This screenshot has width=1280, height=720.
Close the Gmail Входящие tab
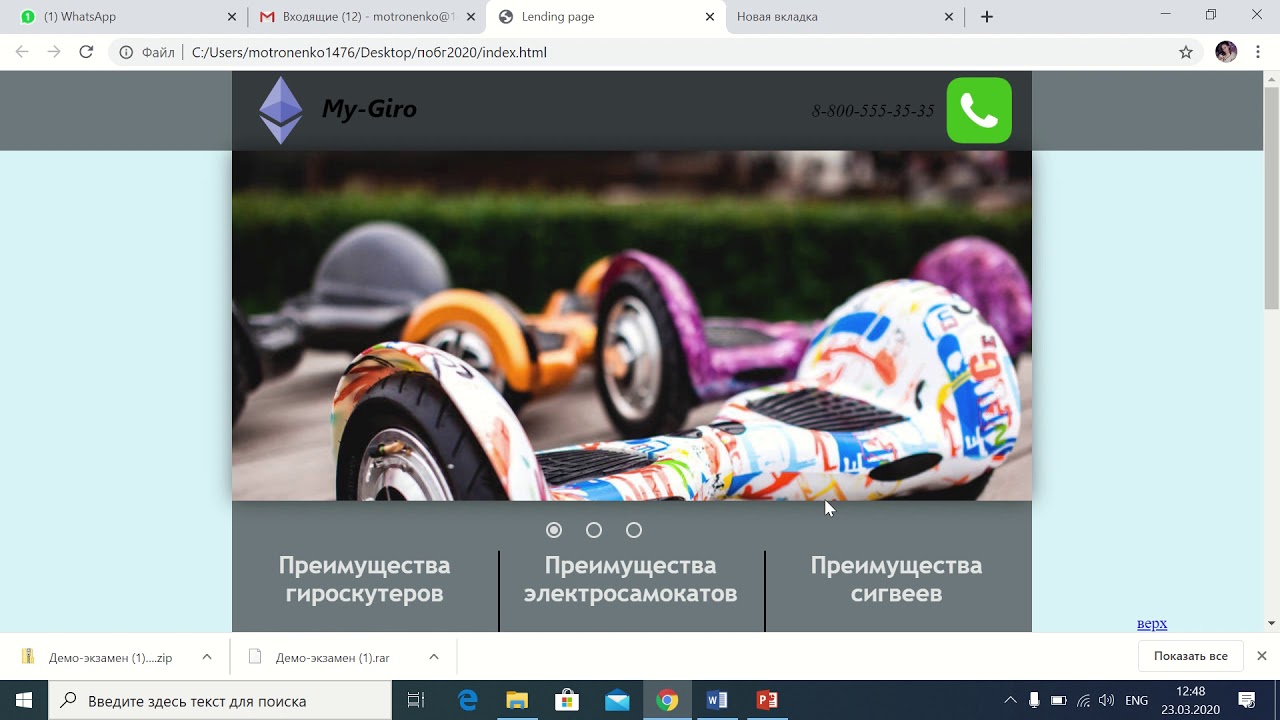[471, 17]
